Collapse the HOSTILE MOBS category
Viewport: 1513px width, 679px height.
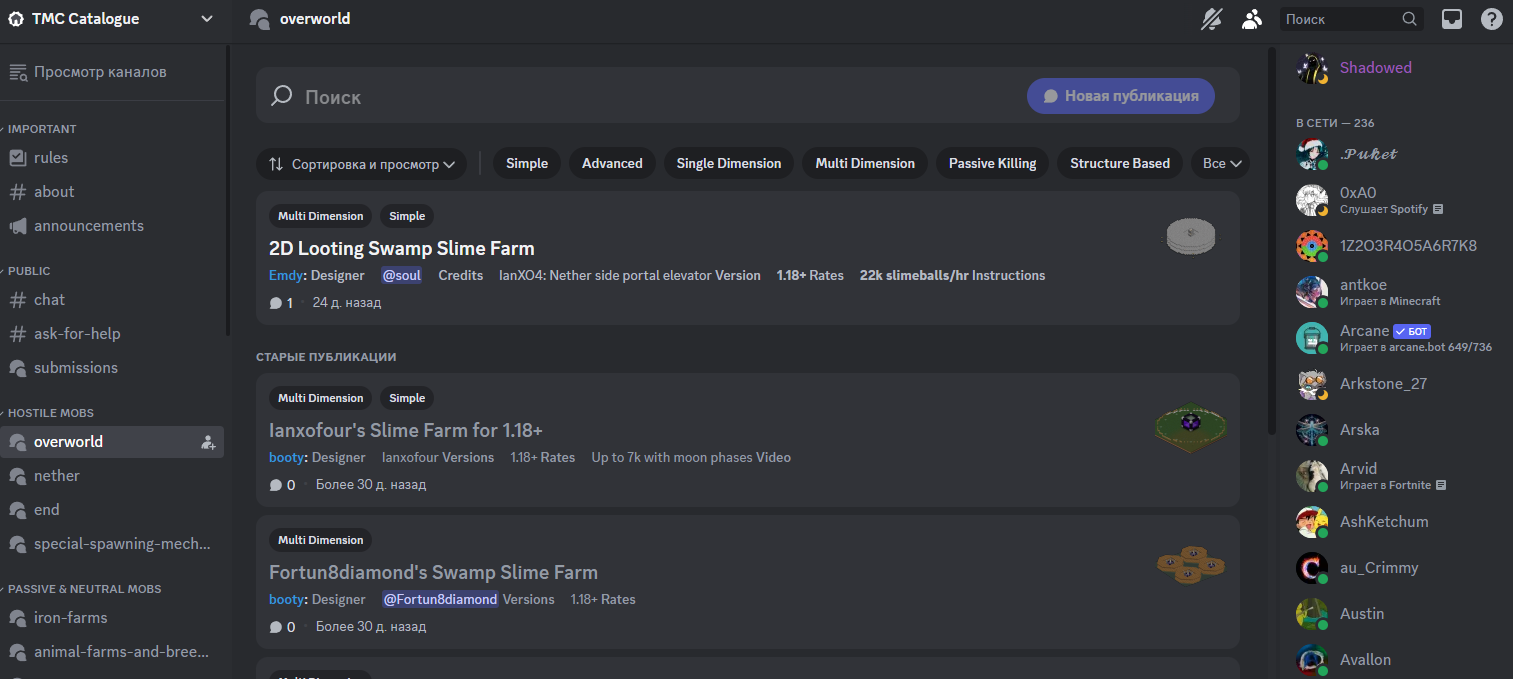(x=49, y=413)
